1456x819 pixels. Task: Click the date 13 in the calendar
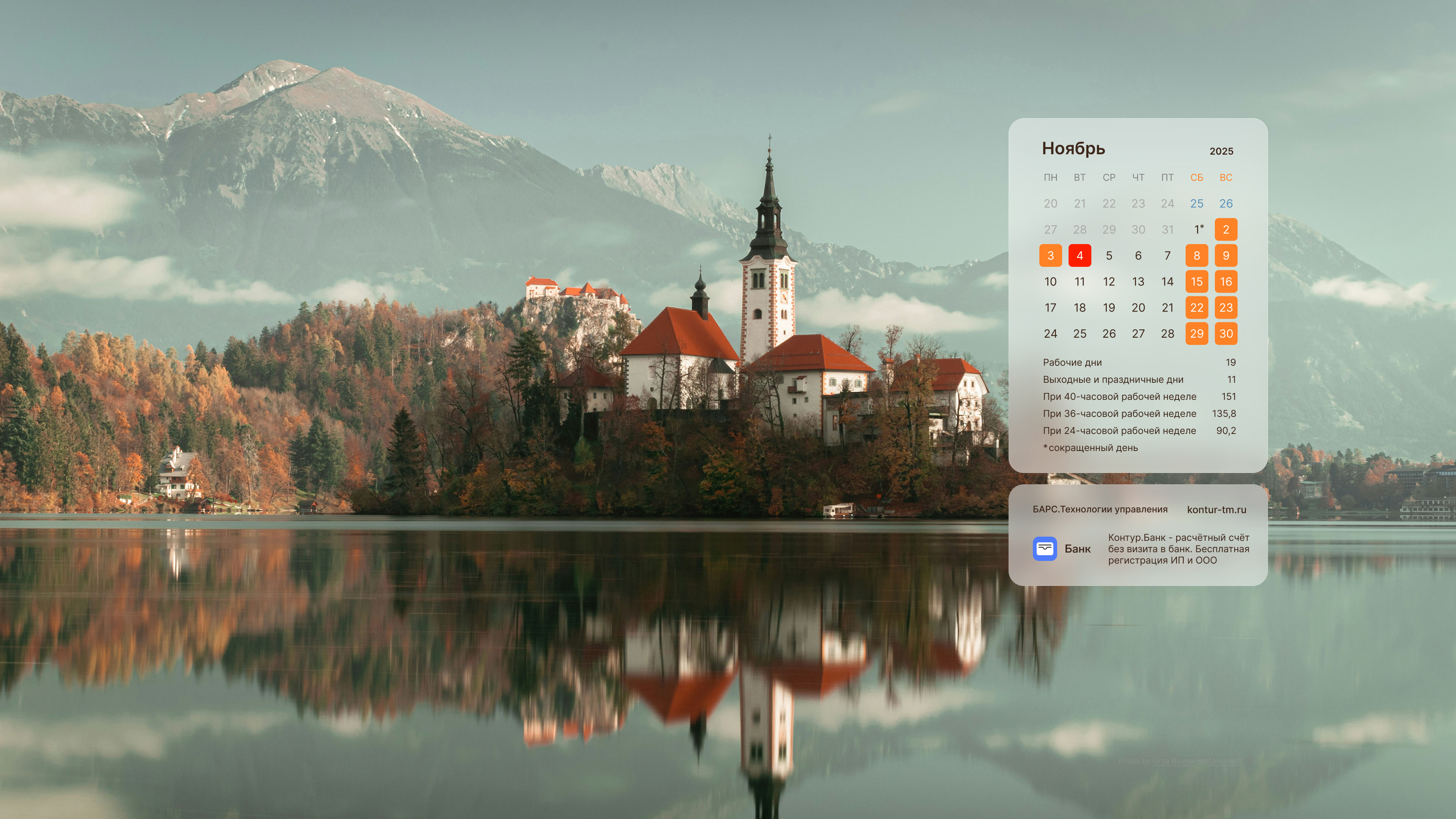(1138, 281)
